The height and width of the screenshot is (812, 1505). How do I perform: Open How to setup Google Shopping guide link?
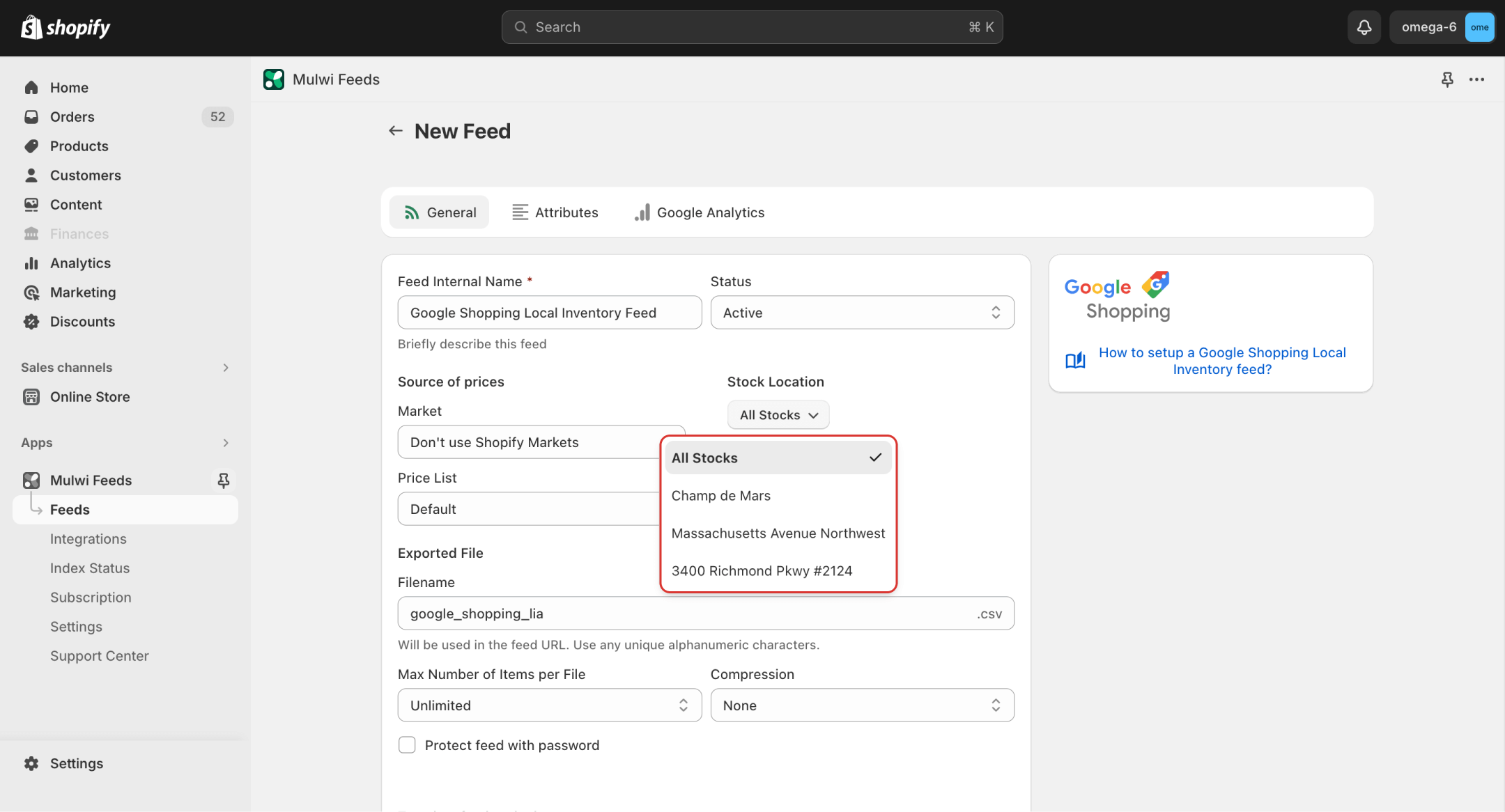(x=1222, y=361)
